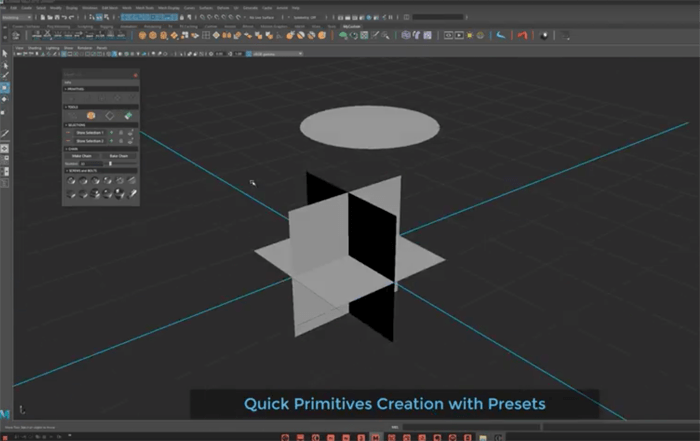Image resolution: width=700 pixels, height=441 pixels.
Task: Close the floating tools panel
Action: pos(135,75)
